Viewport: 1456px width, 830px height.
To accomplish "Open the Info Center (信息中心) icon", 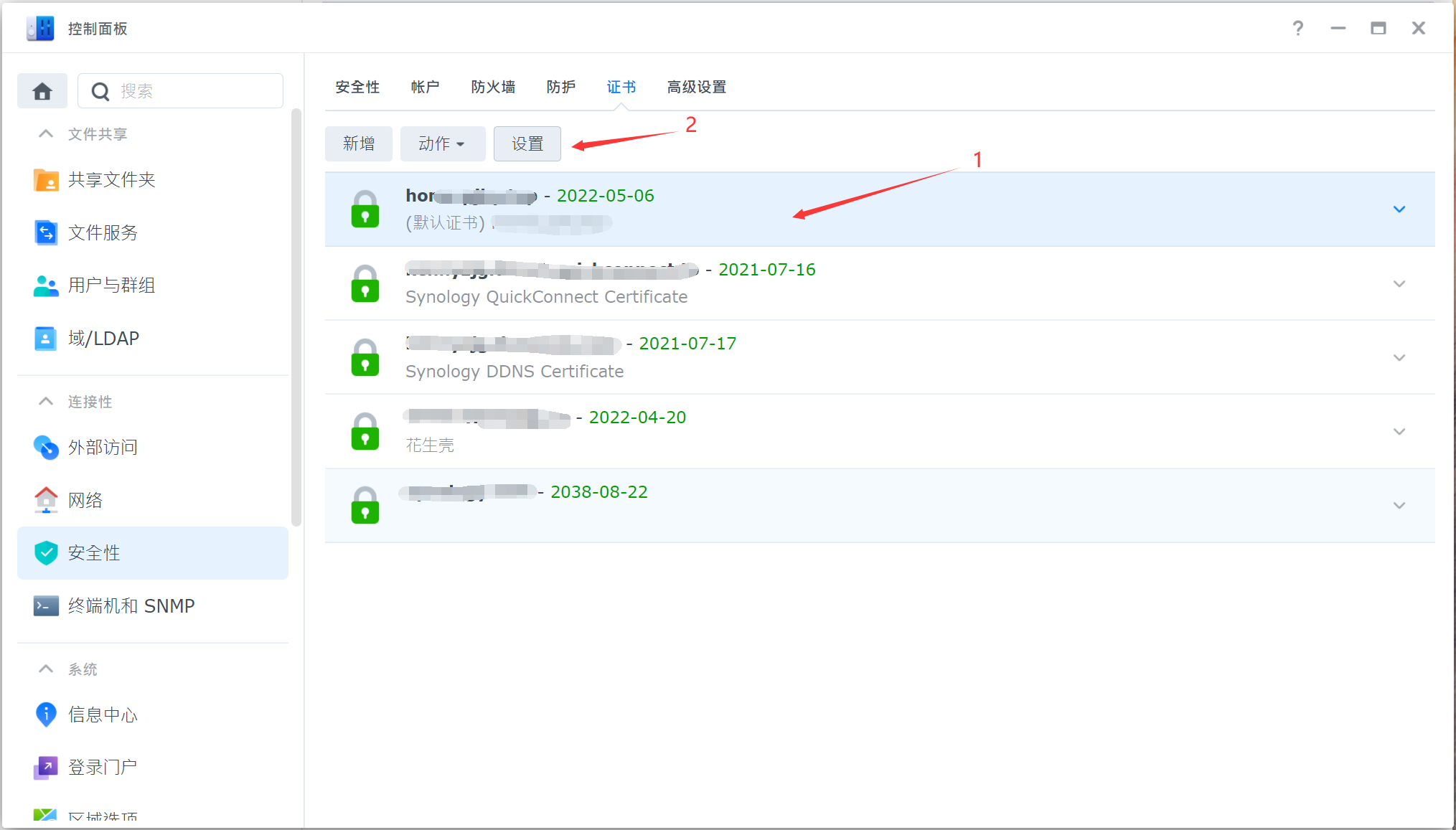I will (x=47, y=715).
